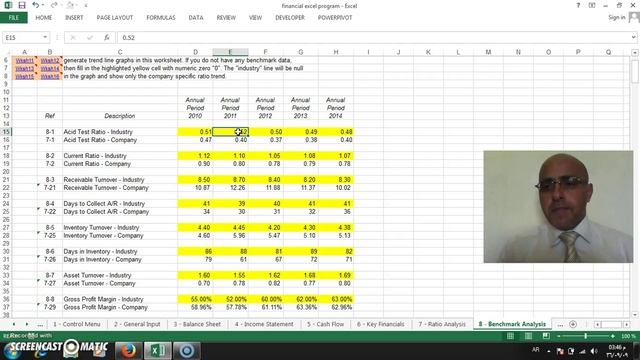Add a new sheet with plus icon

pos(573,324)
